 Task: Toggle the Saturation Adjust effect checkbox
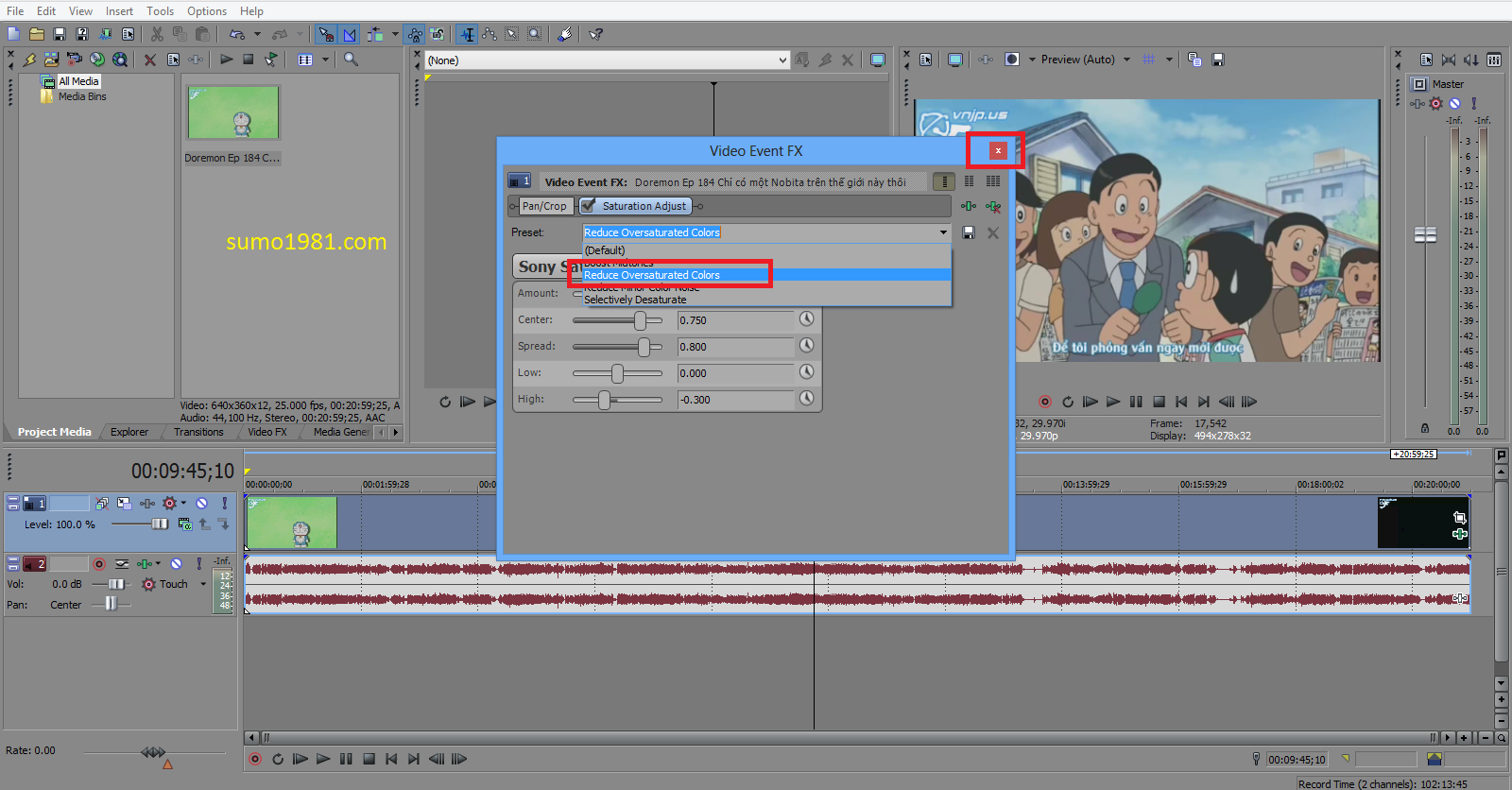coord(588,206)
